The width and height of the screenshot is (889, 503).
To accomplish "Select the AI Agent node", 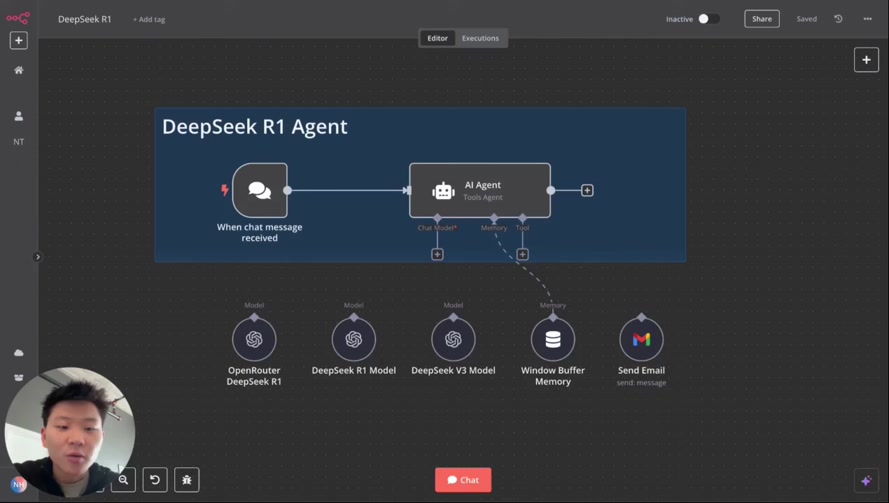I will point(480,190).
